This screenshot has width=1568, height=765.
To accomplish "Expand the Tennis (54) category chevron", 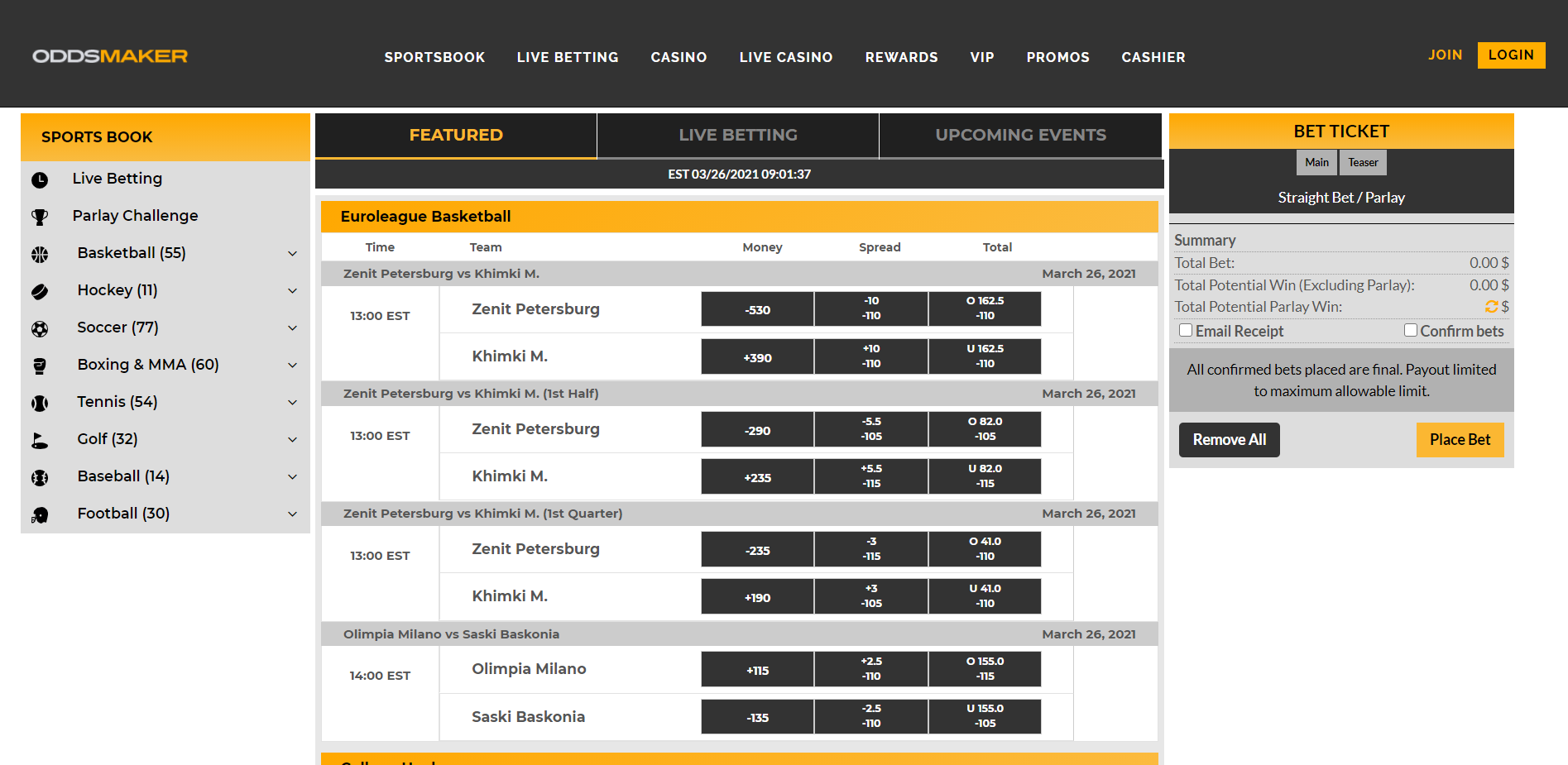I will point(292,402).
